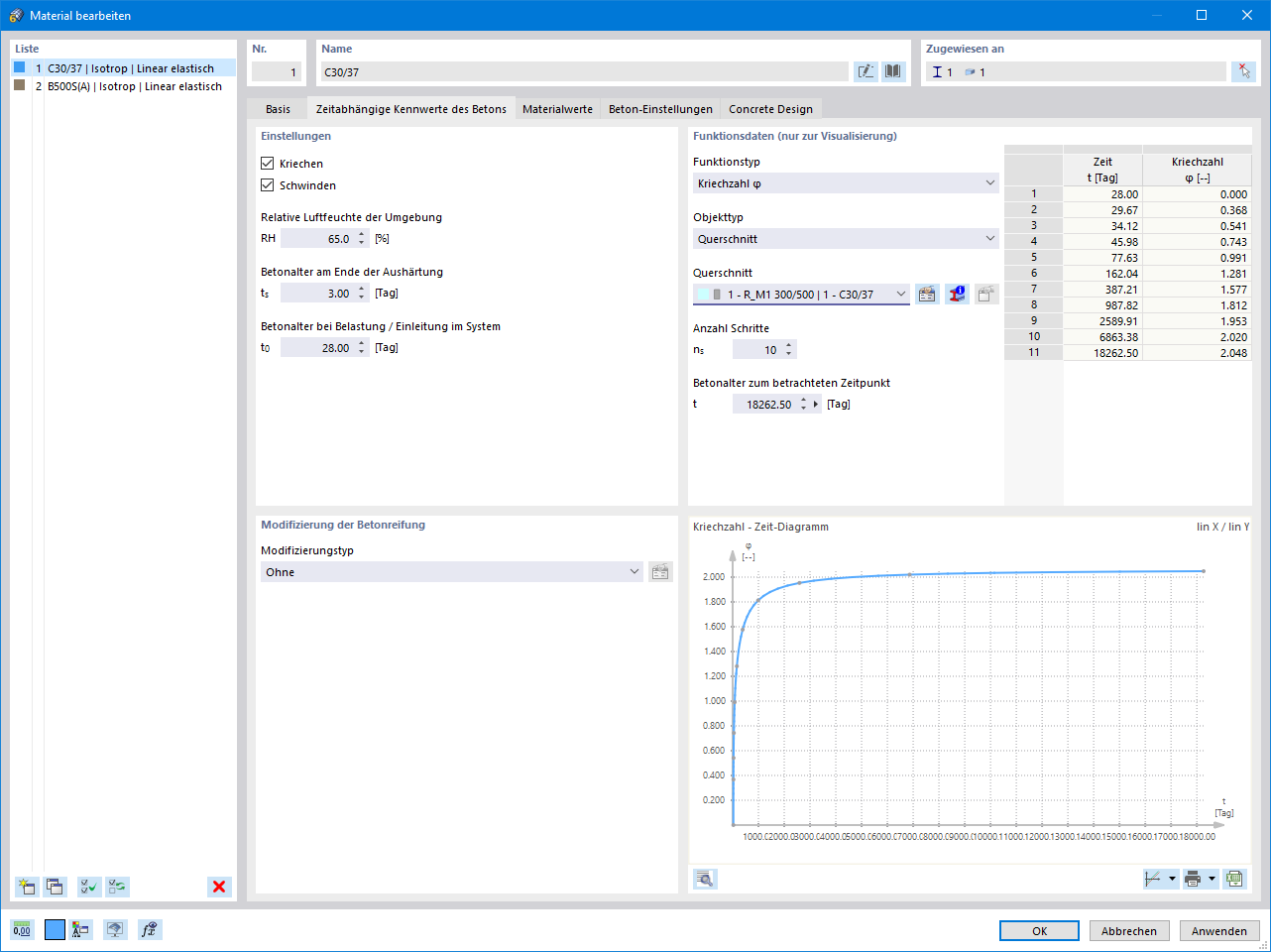The image size is (1271, 952).
Task: Open the Beton-Einstellungen tab
Action: (660, 109)
